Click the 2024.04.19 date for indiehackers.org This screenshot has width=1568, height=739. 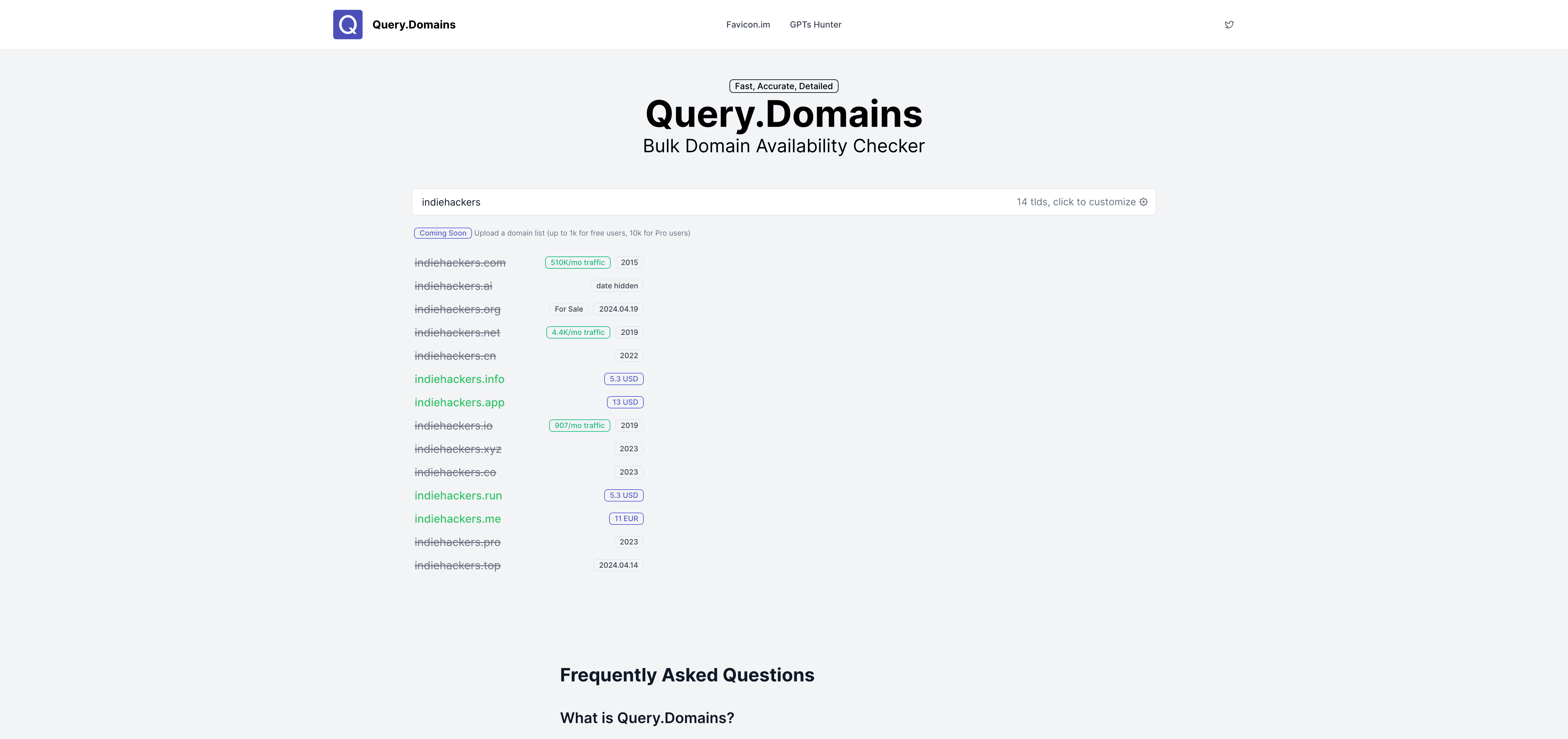point(618,309)
